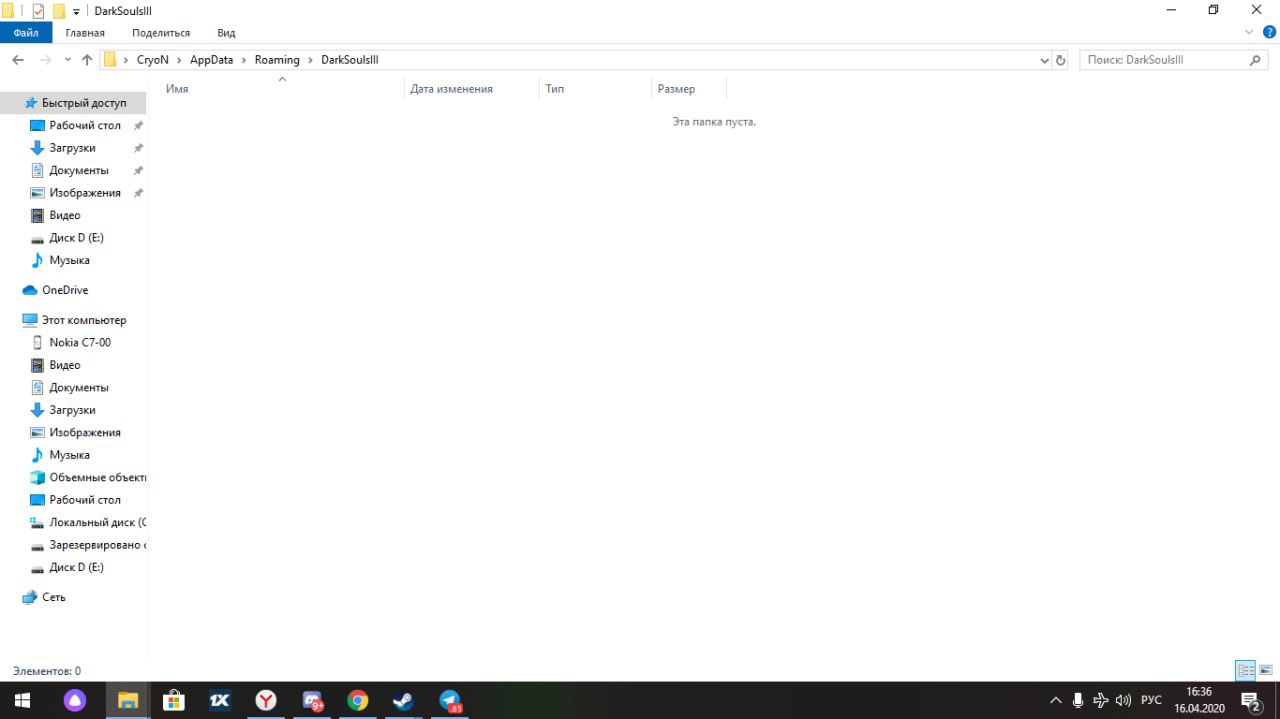Click new folder quick-access toolbar icon

[59, 10]
